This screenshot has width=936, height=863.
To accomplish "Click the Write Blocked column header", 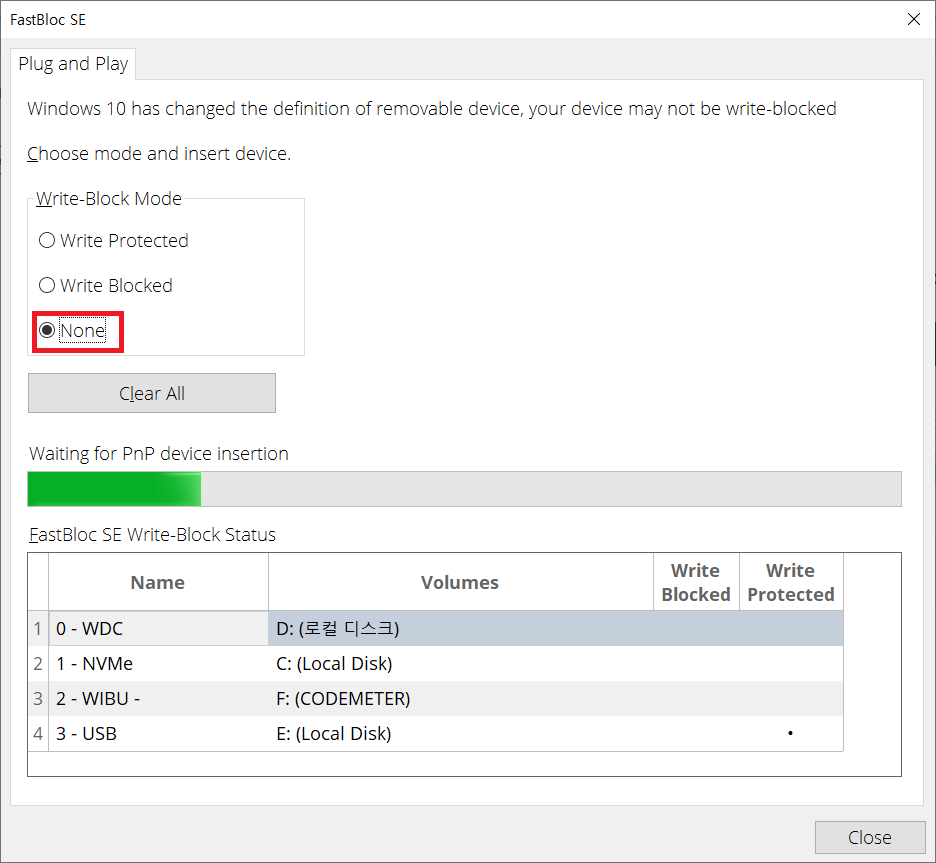I will pyautogui.click(x=696, y=583).
